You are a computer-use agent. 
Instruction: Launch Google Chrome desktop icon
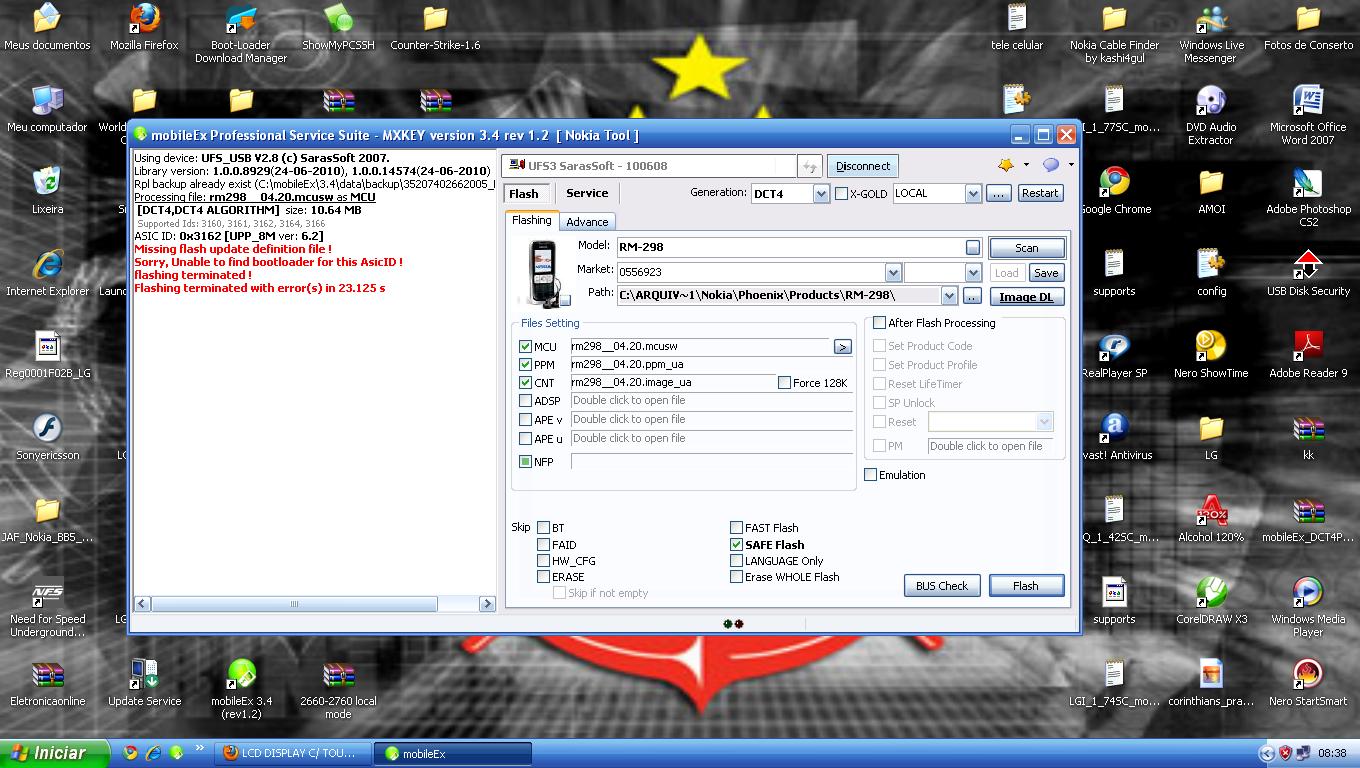[x=1114, y=182]
